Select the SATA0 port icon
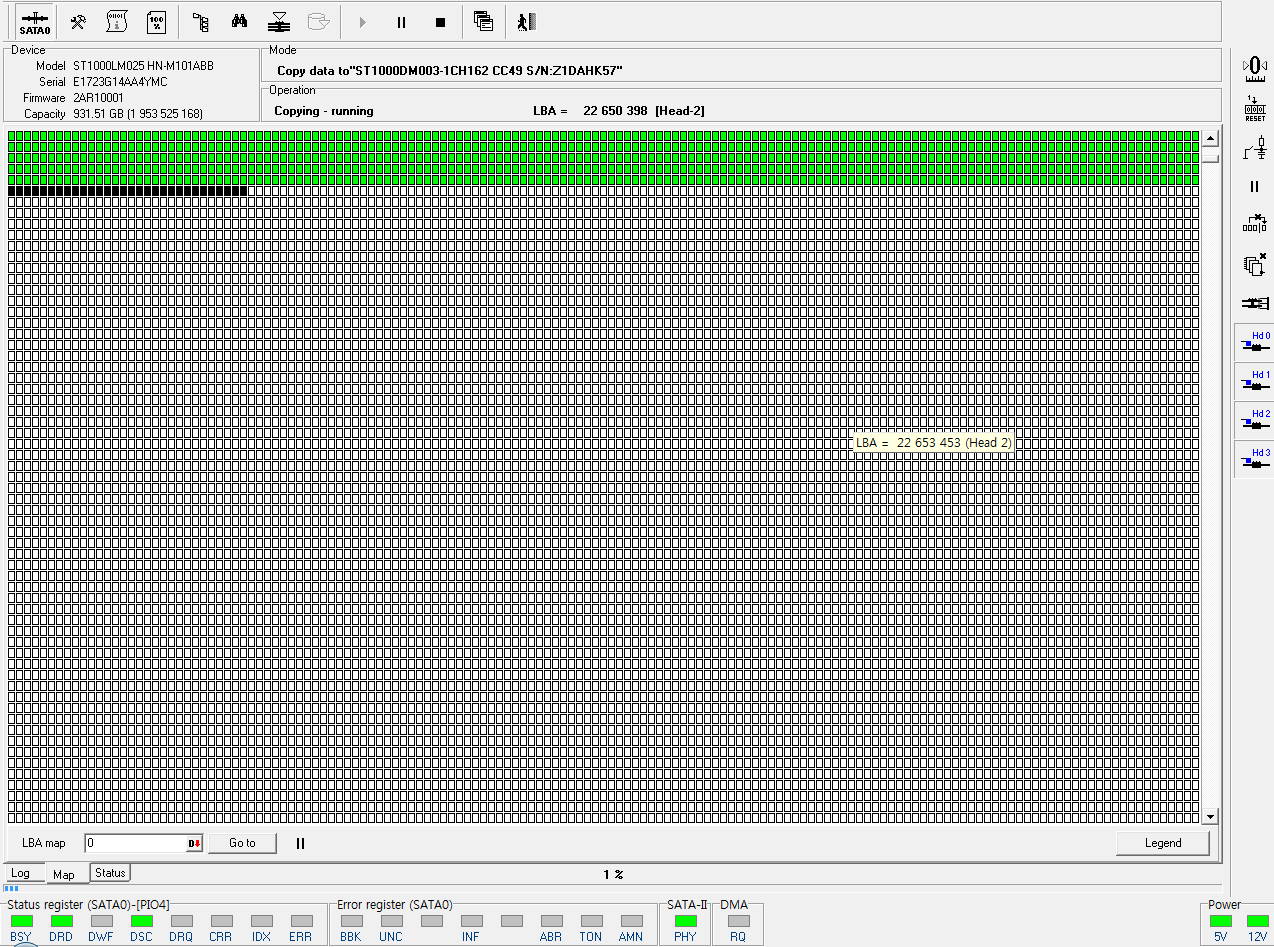This screenshot has height=947, width=1274. 35,22
